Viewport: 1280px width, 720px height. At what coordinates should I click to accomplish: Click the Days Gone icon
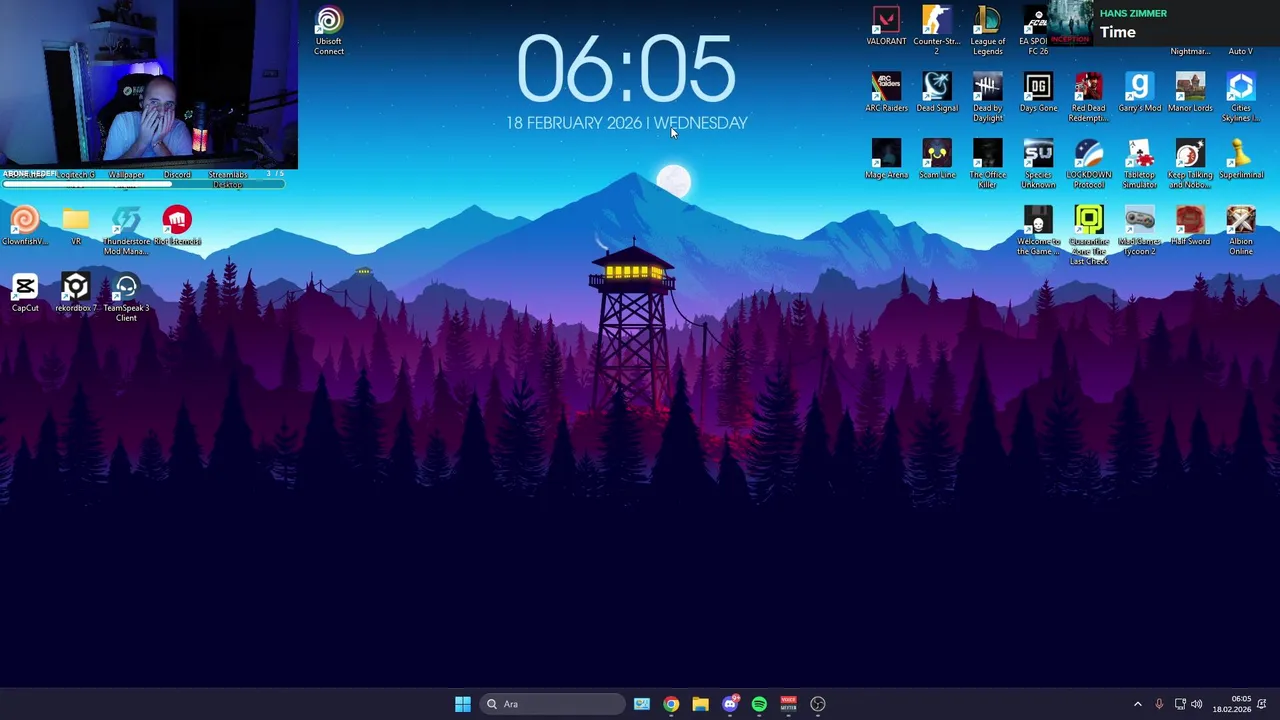[x=1038, y=92]
